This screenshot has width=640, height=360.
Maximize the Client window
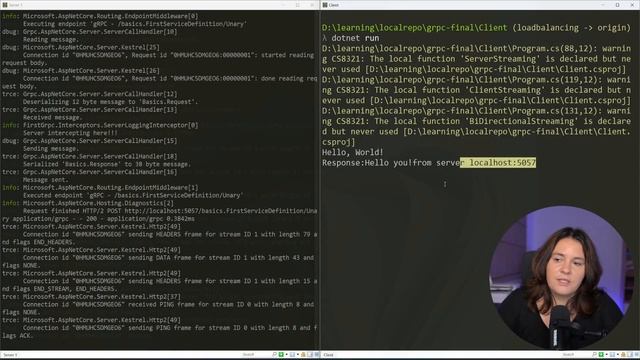[x=618, y=5]
